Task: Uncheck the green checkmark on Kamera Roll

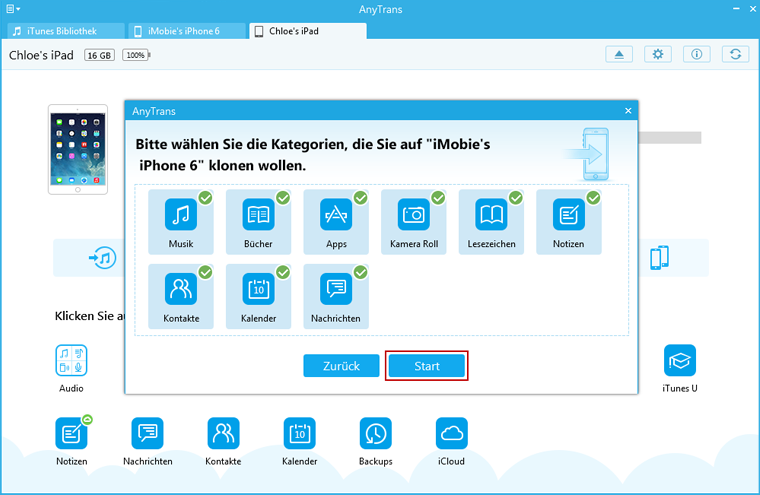Action: (x=438, y=198)
